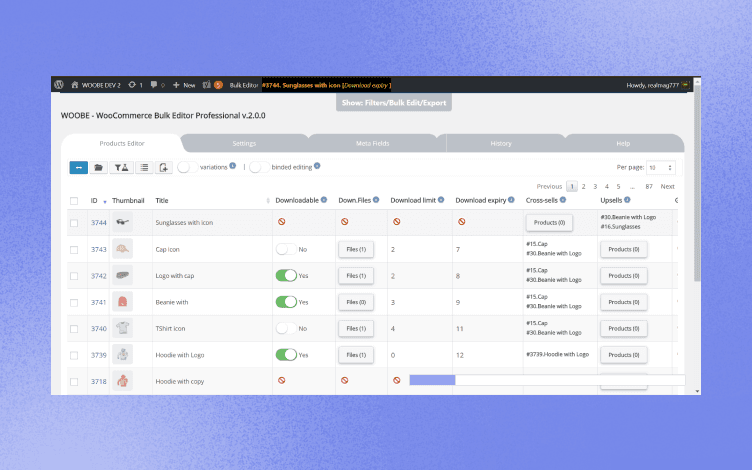The height and width of the screenshot is (470, 752).
Task: Go to page 2 of pagination
Action: 584,187
